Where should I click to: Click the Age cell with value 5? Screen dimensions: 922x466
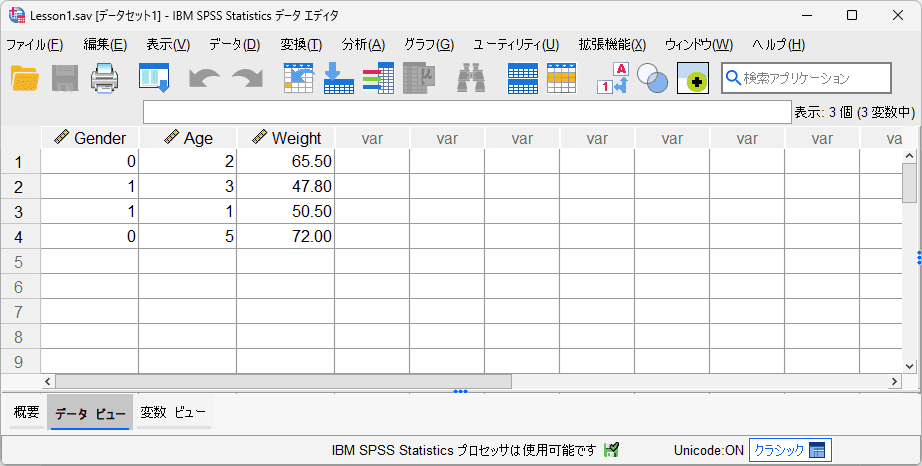tap(188, 236)
